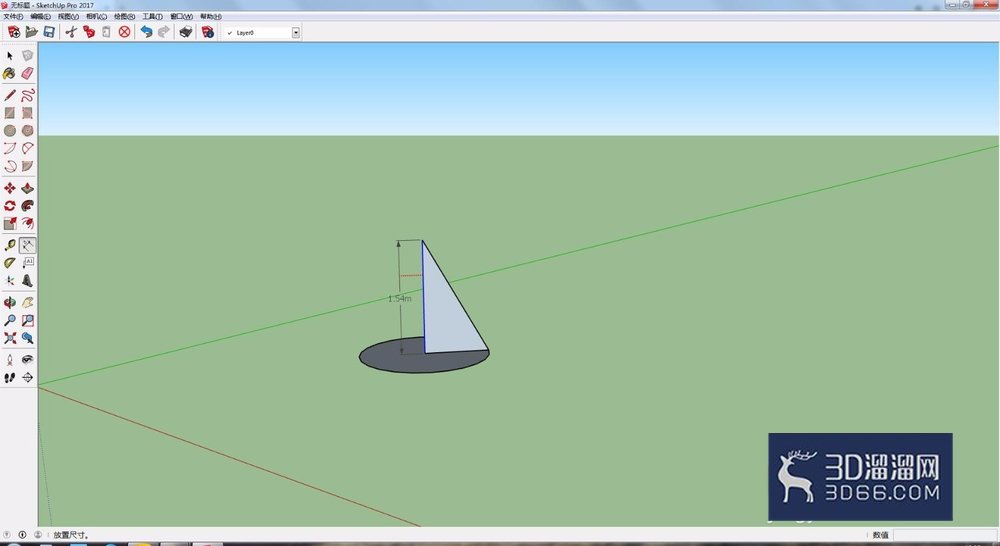The height and width of the screenshot is (546, 1000).
Task: Select the 3 Point Arc tool
Action: click(x=10, y=166)
